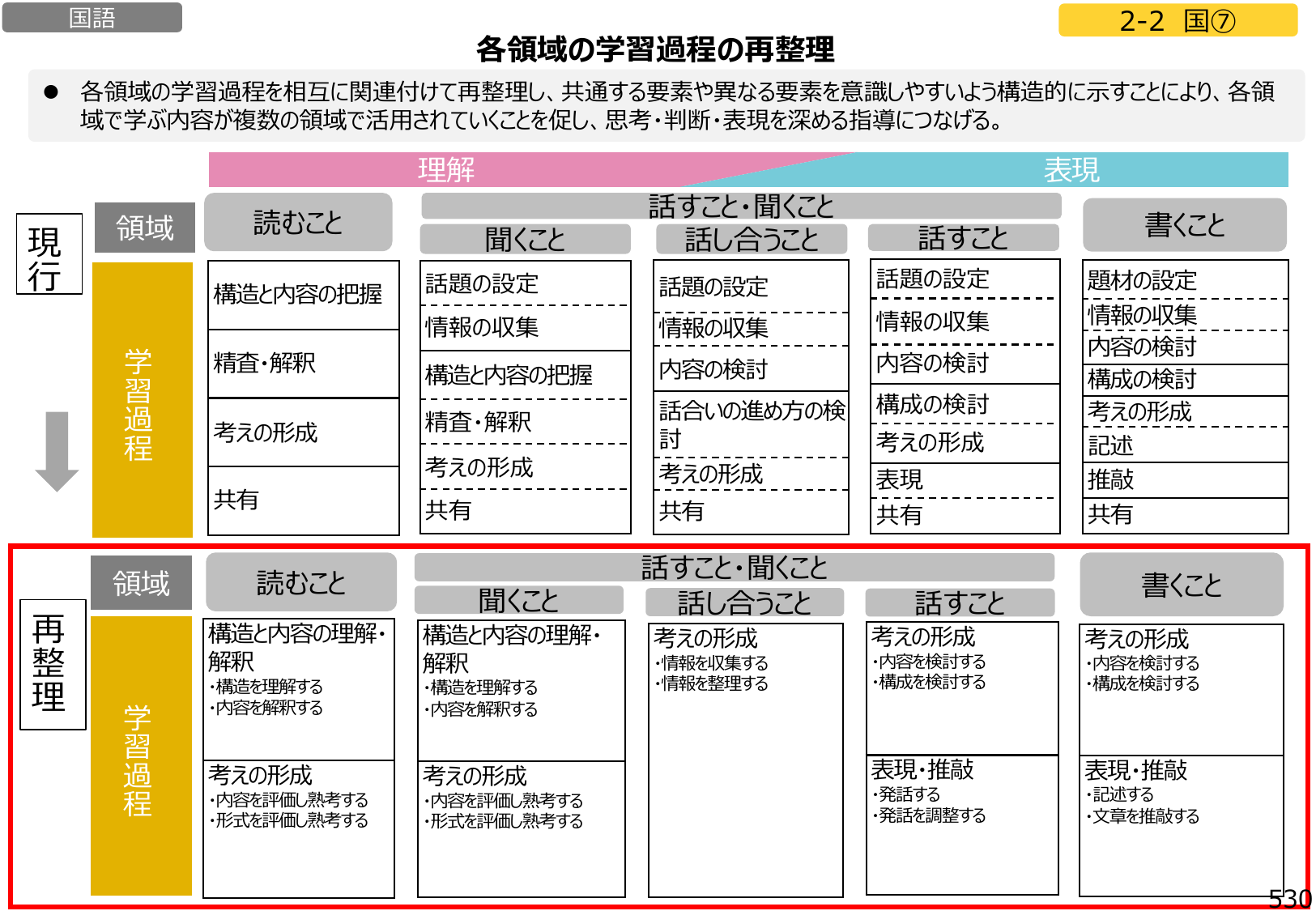Click the bullet item 発話する
The height and width of the screenshot is (911, 1316).
906,794
